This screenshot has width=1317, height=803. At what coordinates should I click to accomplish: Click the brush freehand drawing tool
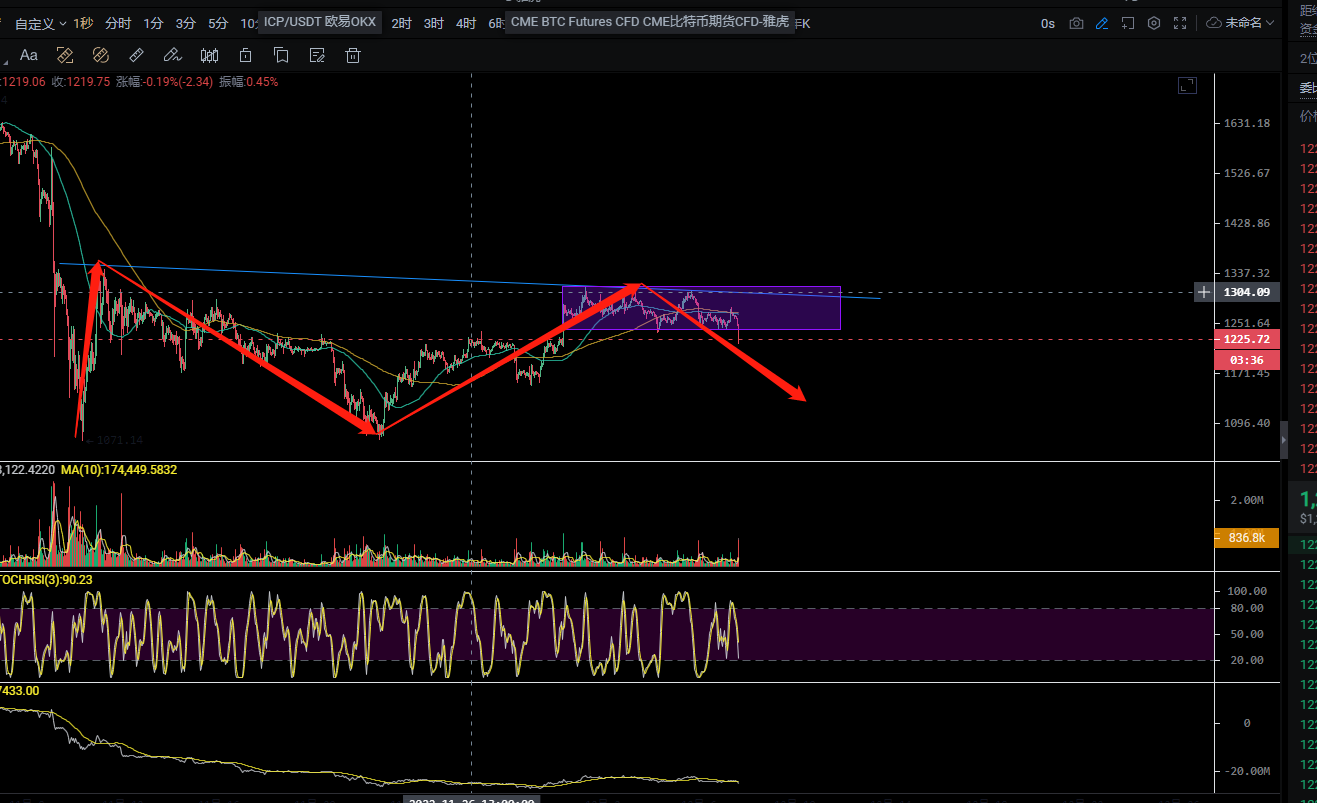[x=173, y=56]
